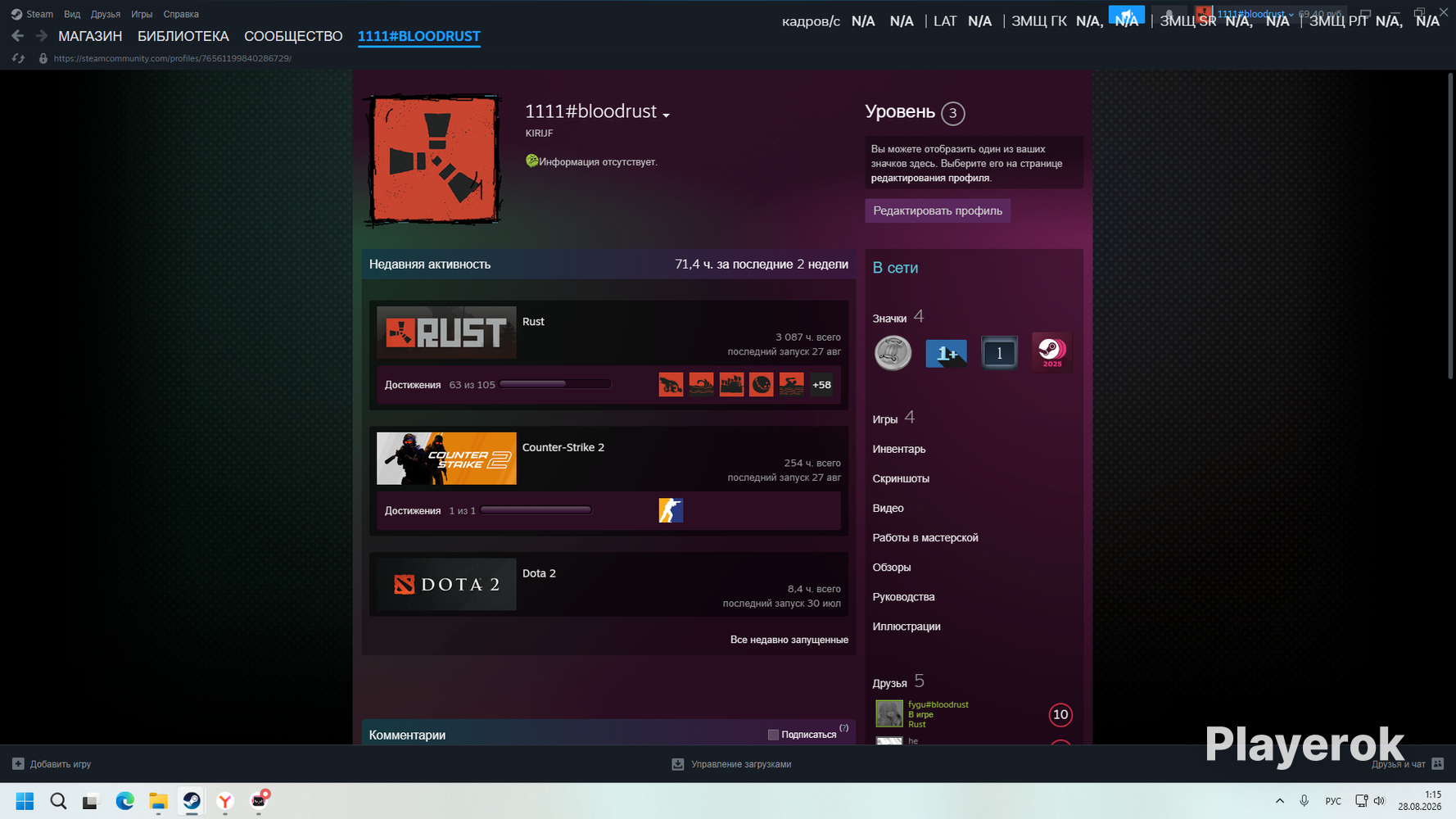The width and height of the screenshot is (1456, 819).
Task: Open the Значки 4 badges heading
Action: 898,317
